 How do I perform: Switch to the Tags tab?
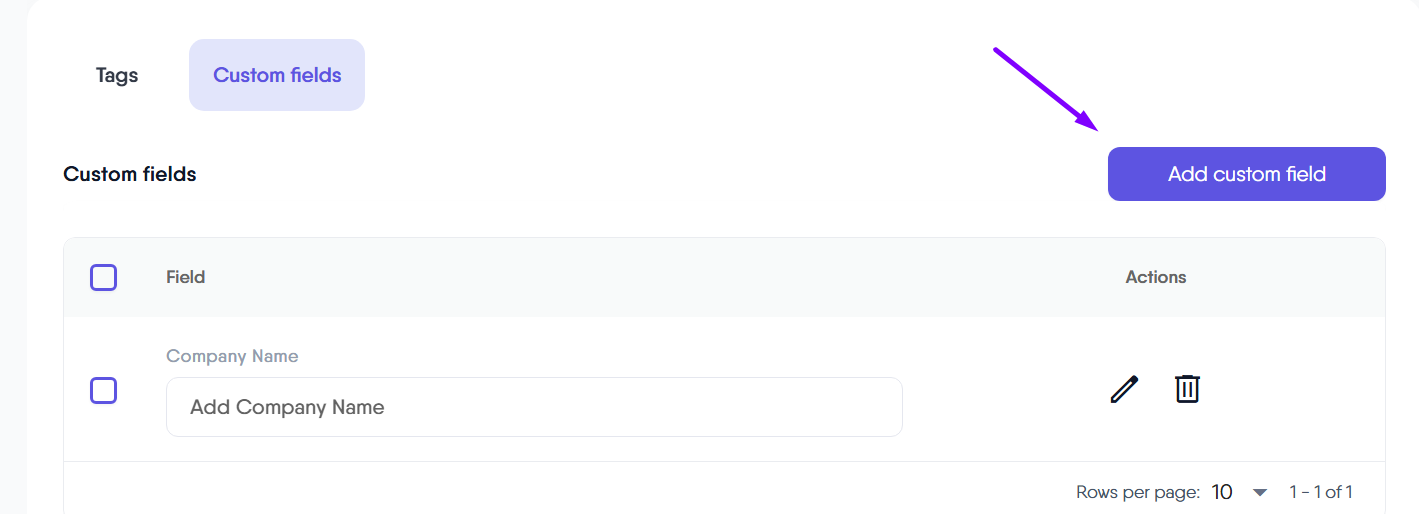pos(117,75)
